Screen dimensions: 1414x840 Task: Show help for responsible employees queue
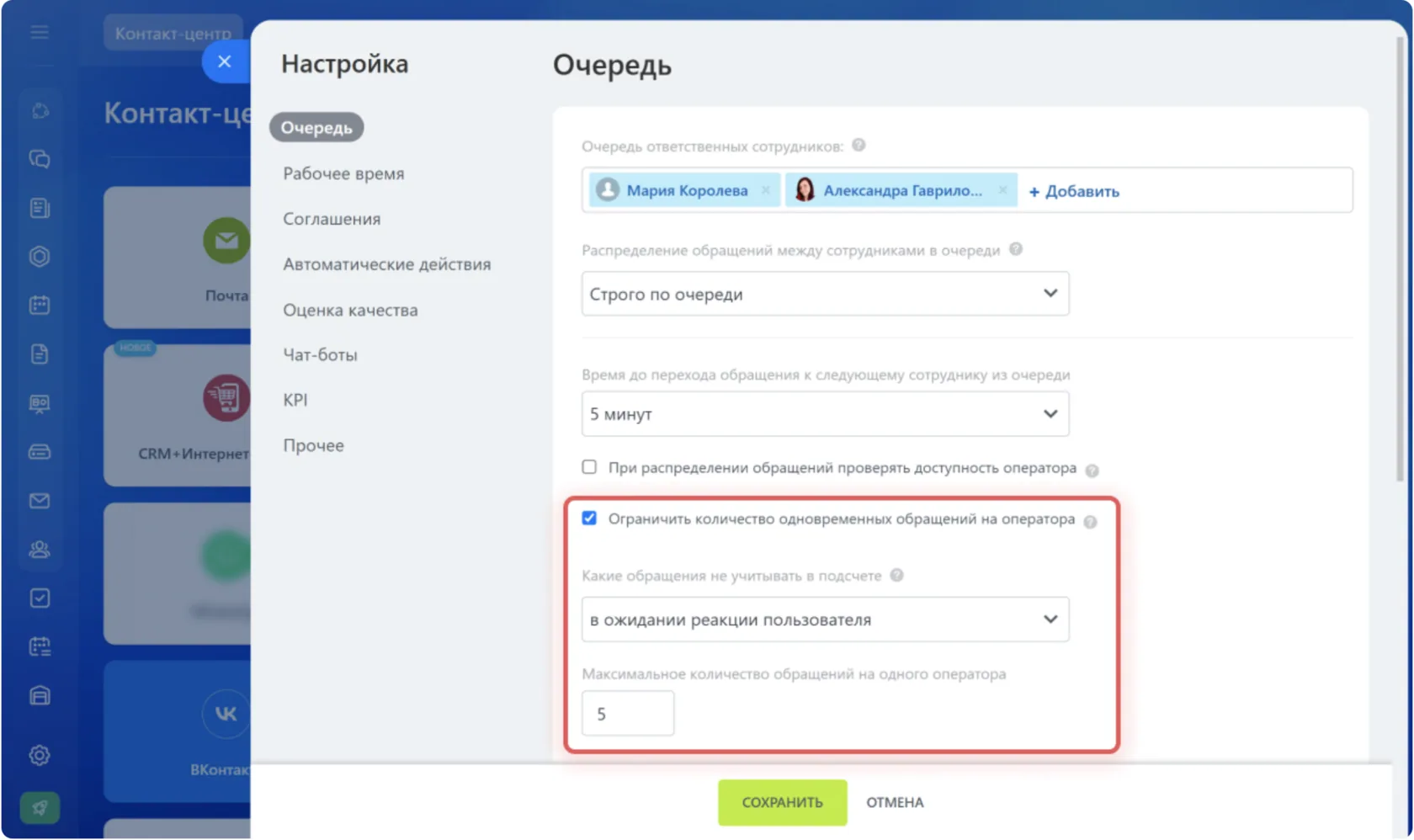coord(858,145)
